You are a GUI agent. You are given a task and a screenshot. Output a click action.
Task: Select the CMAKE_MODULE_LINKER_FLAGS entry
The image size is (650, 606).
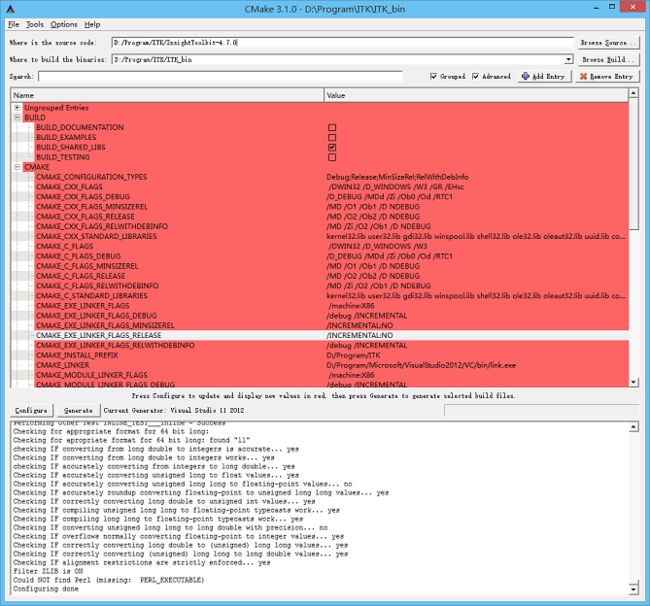92,375
